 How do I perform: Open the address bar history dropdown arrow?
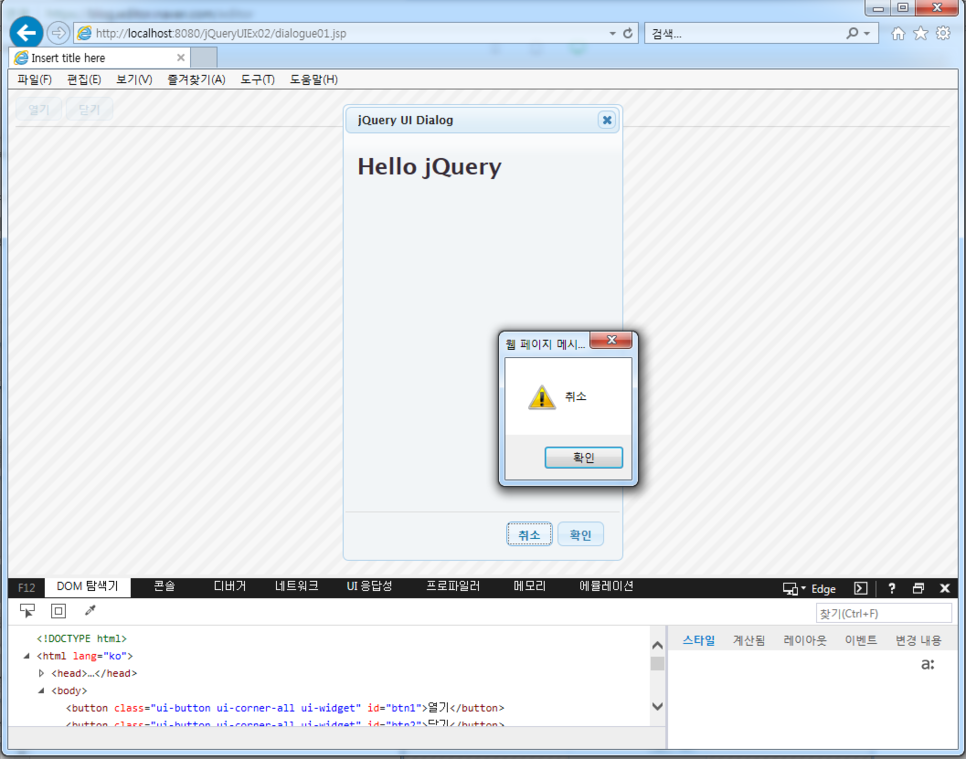(x=612, y=33)
